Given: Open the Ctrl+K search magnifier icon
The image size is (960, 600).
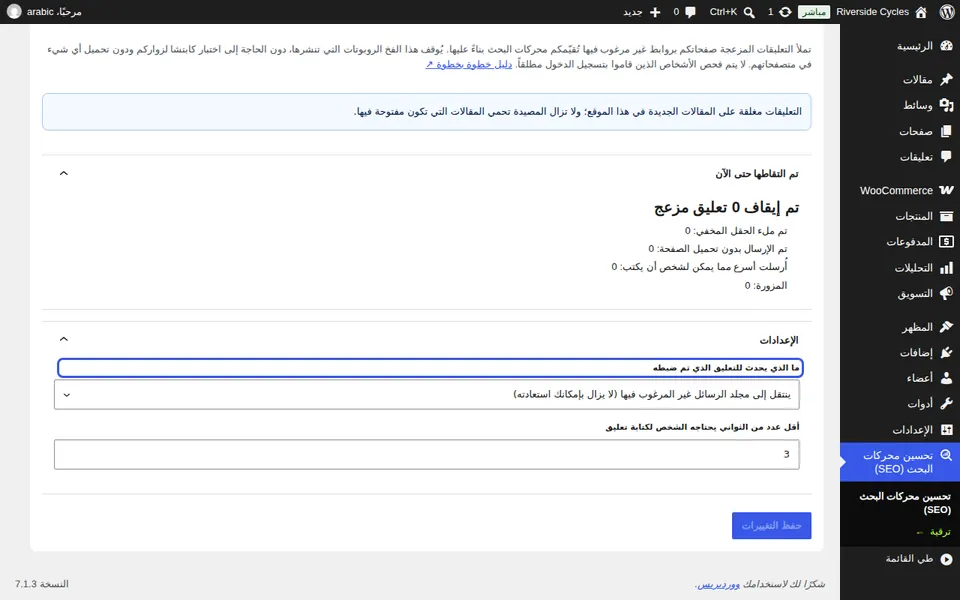Looking at the screenshot, I should click(x=749, y=12).
